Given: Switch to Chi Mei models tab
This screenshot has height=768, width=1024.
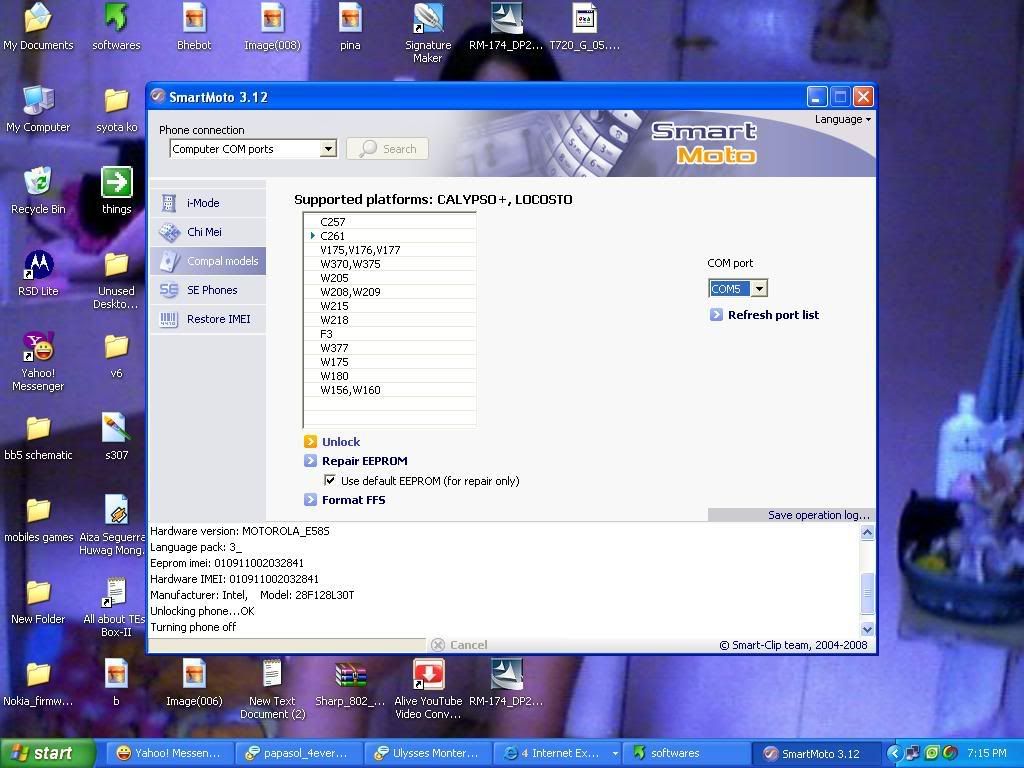Looking at the screenshot, I should [x=208, y=232].
